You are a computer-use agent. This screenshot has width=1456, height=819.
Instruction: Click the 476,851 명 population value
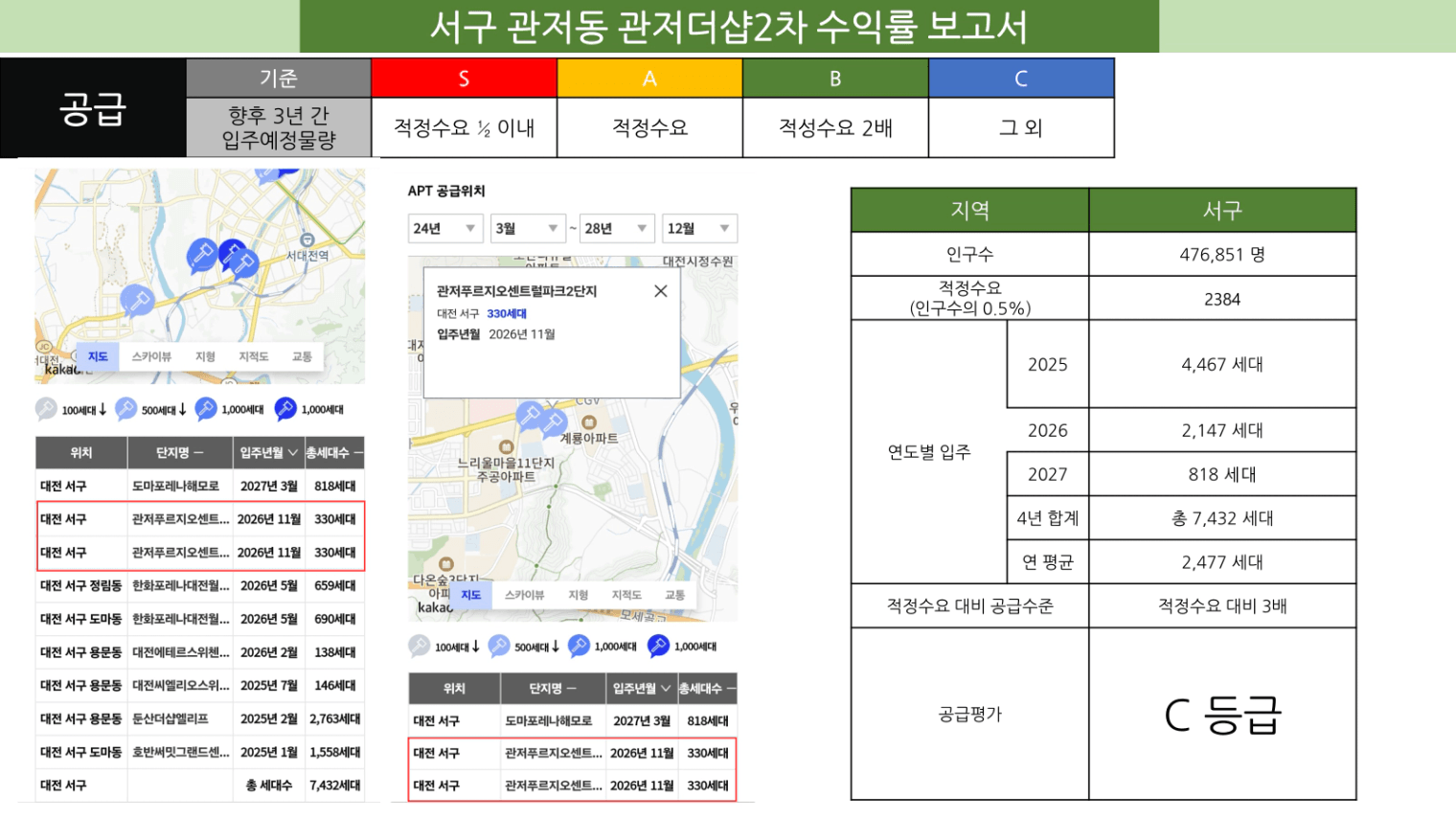click(1222, 255)
